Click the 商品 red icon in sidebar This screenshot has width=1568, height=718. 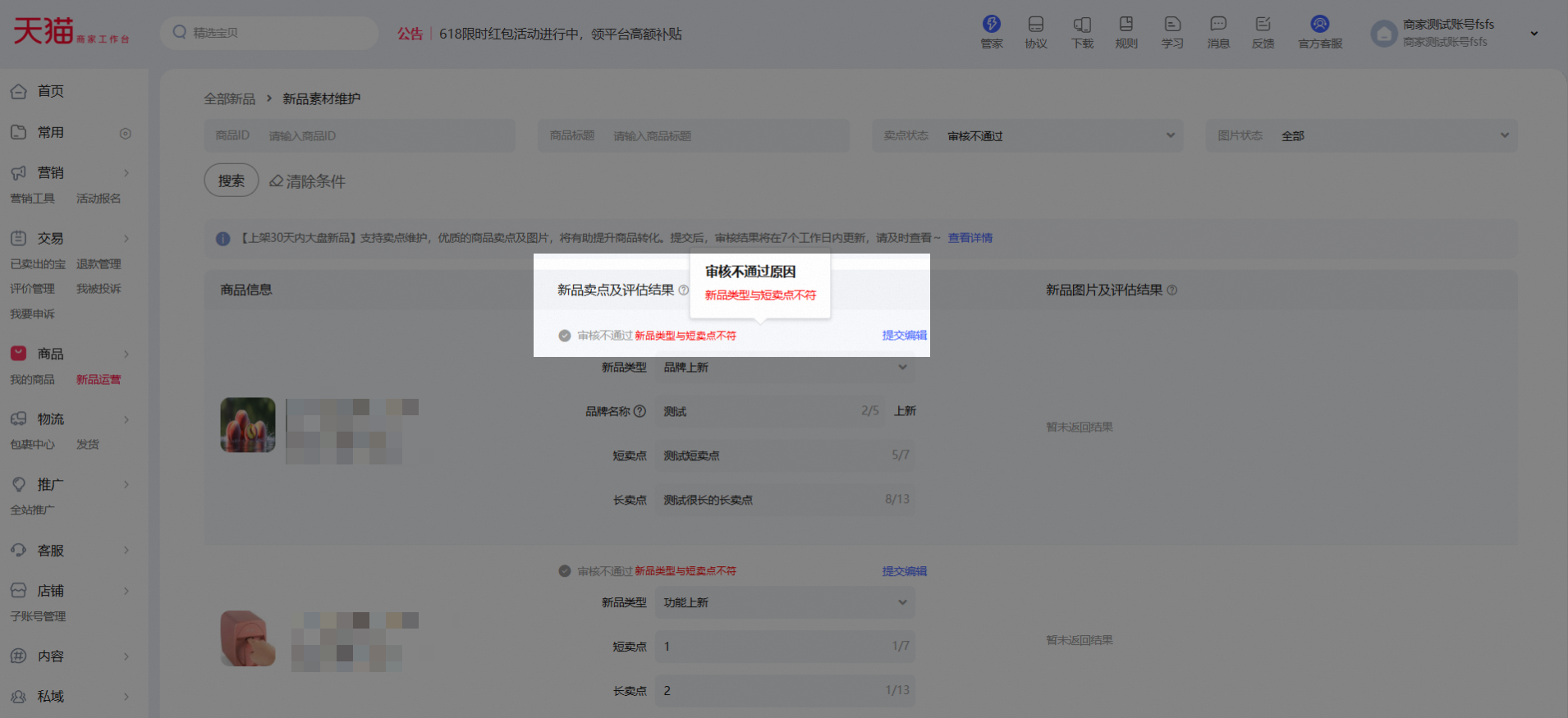pos(19,353)
